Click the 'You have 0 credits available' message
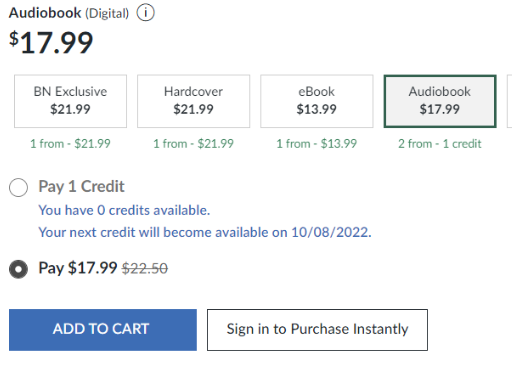This screenshot has height=370, width=512. tap(124, 210)
